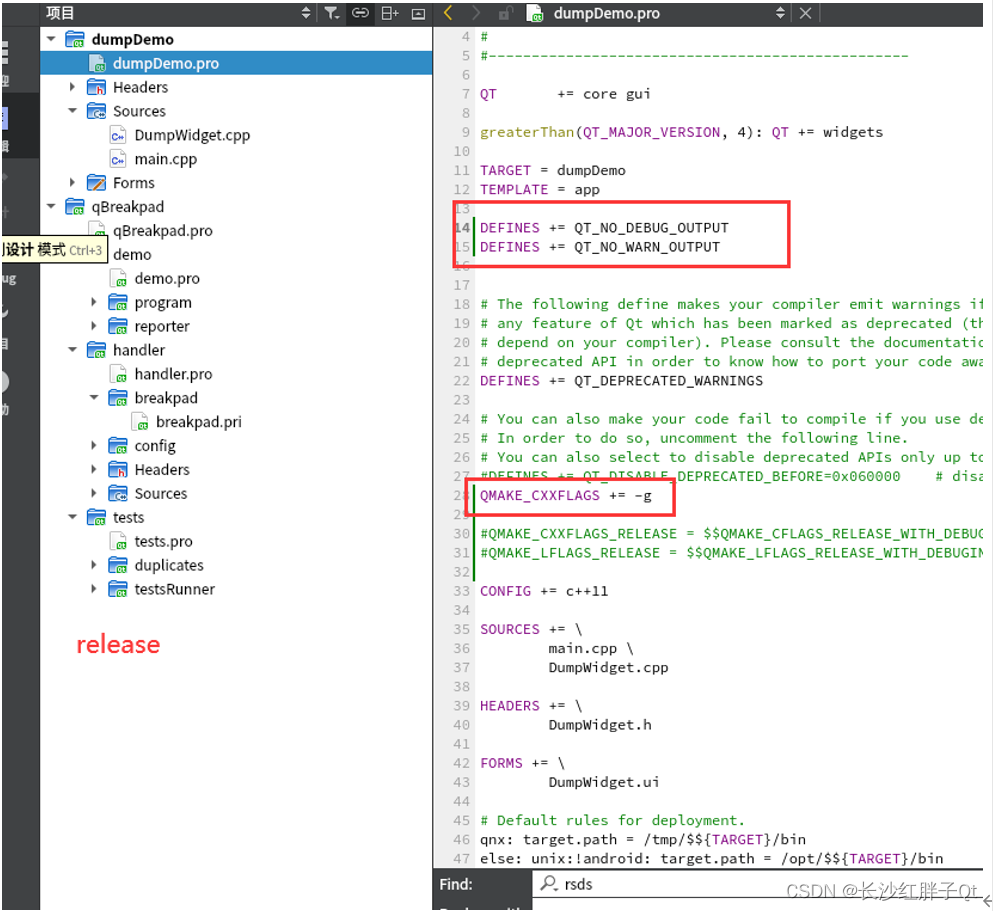993x911 pixels.
Task: Collapse the handler subproject
Action: click(72, 350)
